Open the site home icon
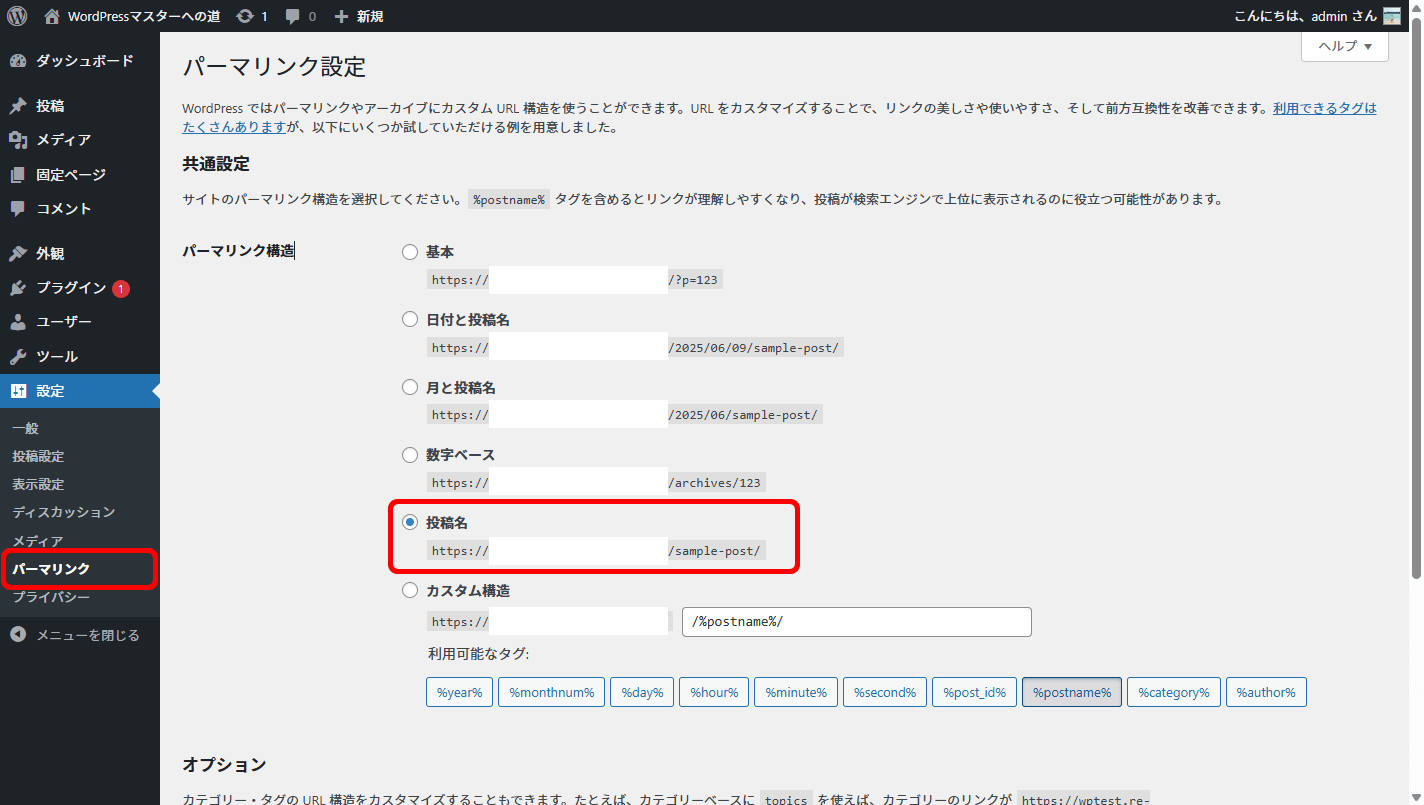The width and height of the screenshot is (1424, 805). (x=53, y=16)
